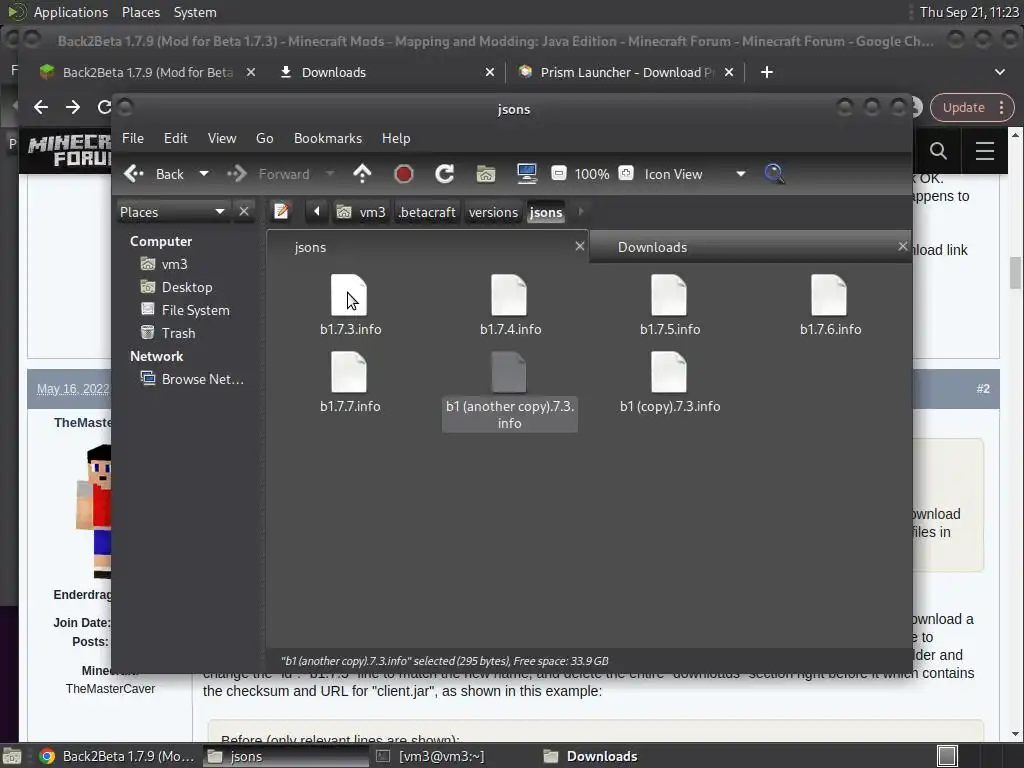The width and height of the screenshot is (1024, 768).
Task: Toggle text-based location entry icon
Action: coord(281,212)
